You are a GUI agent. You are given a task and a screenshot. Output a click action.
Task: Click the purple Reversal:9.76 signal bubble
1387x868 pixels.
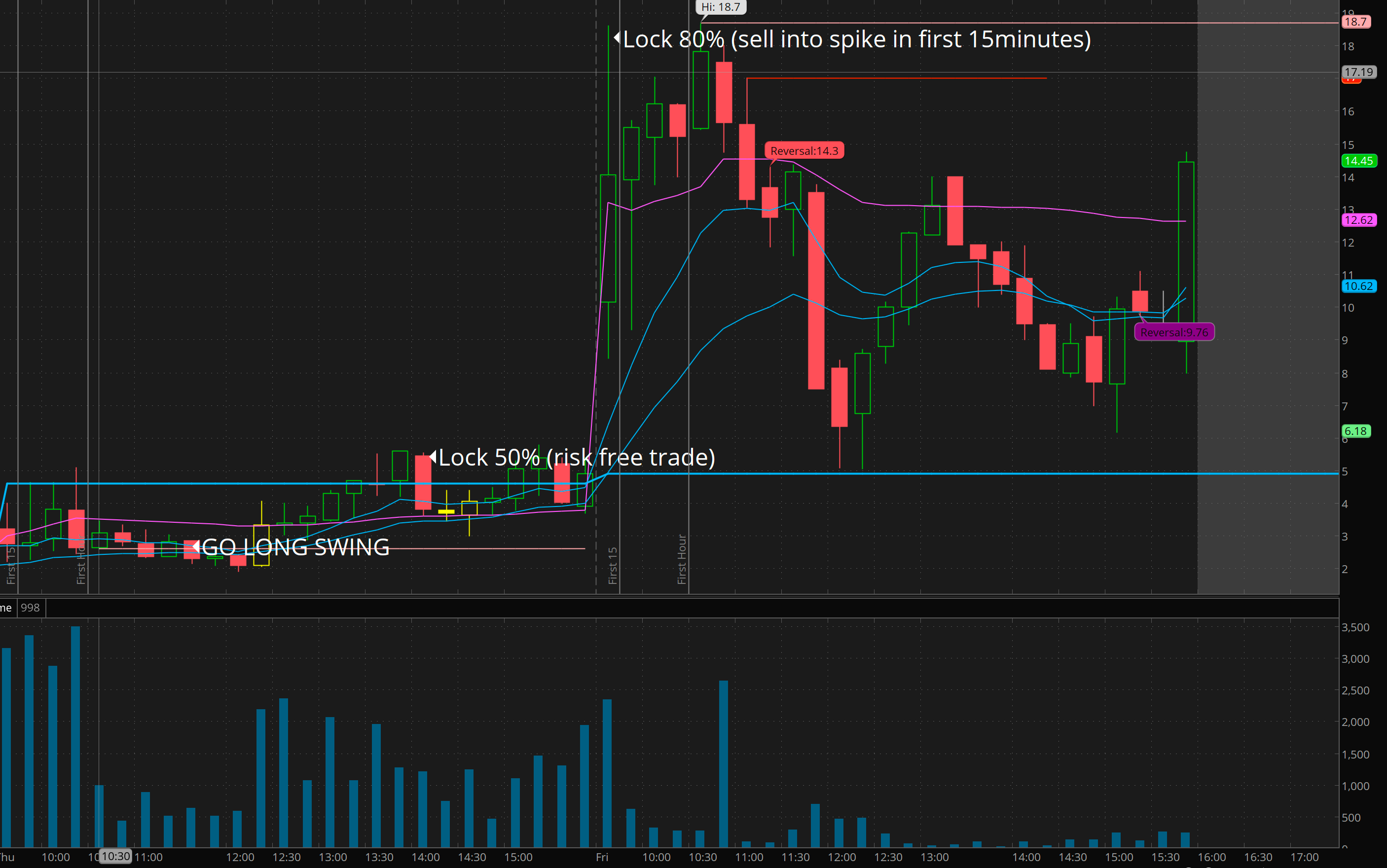tap(1174, 332)
